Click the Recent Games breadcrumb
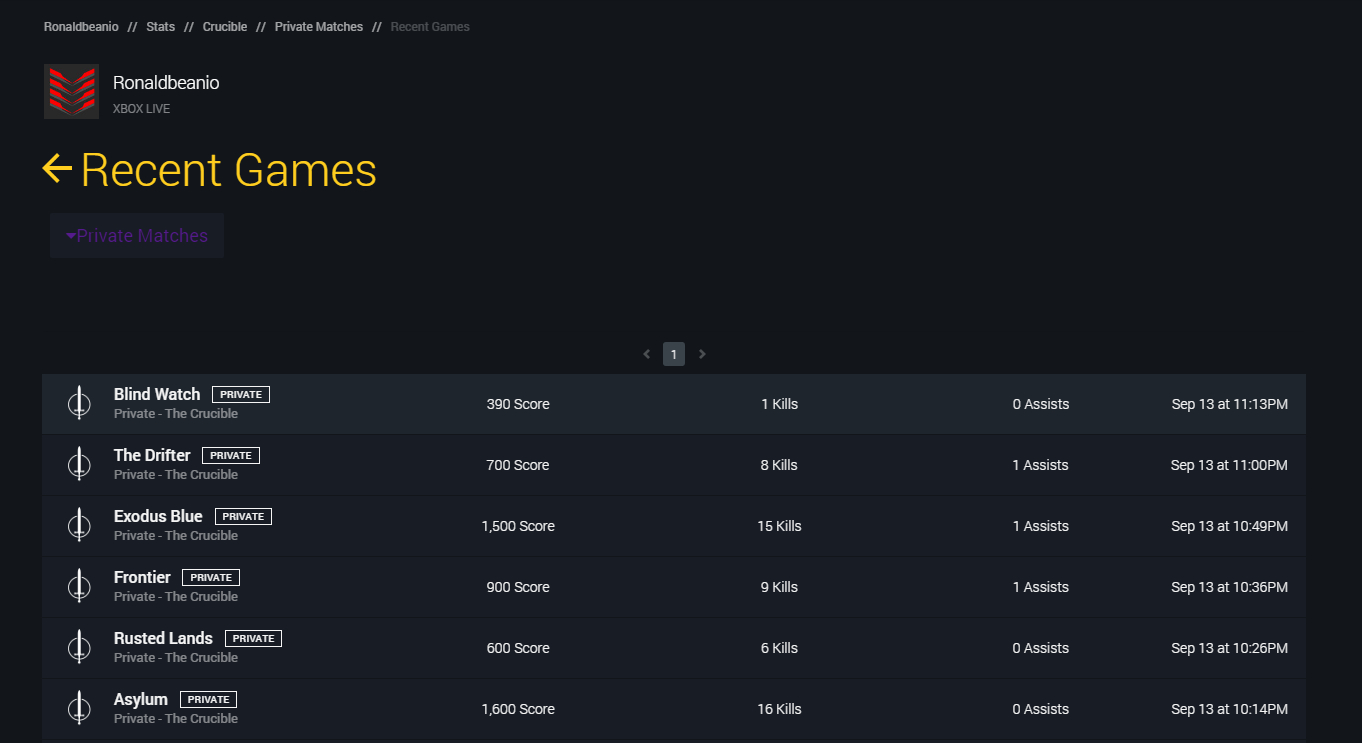 (430, 27)
